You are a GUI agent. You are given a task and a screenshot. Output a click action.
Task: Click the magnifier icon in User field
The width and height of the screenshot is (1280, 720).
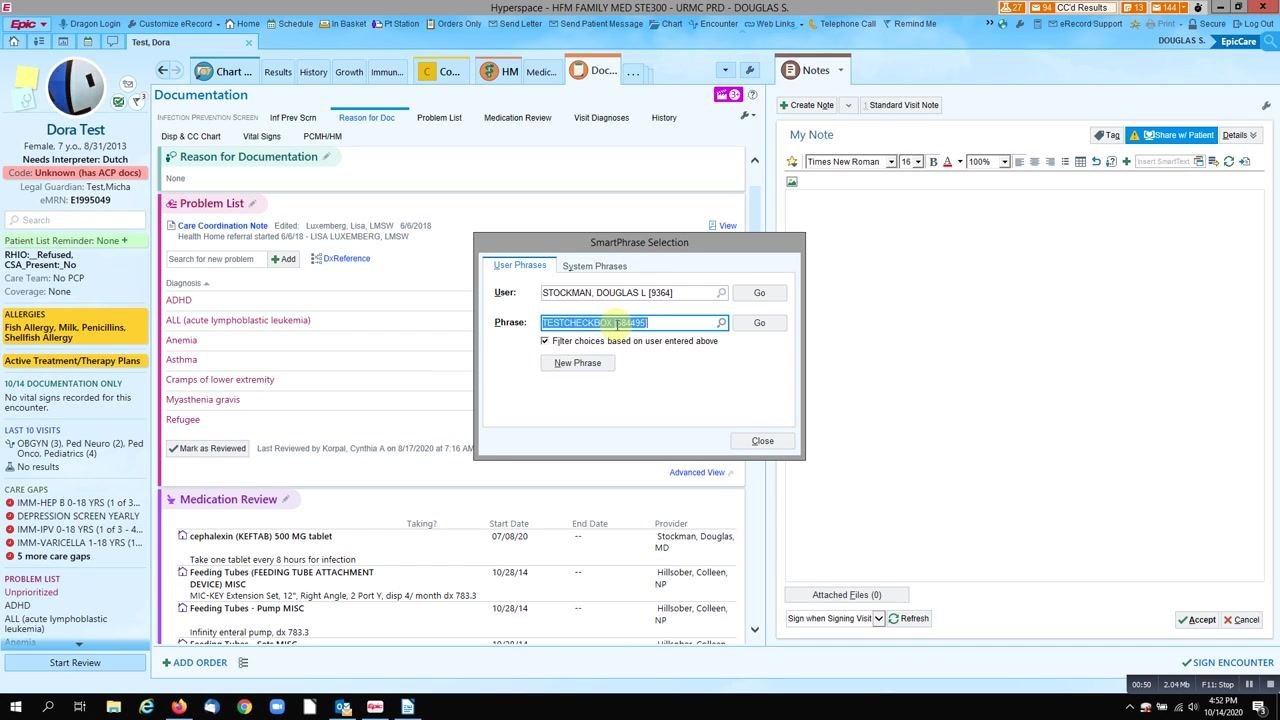coord(721,293)
